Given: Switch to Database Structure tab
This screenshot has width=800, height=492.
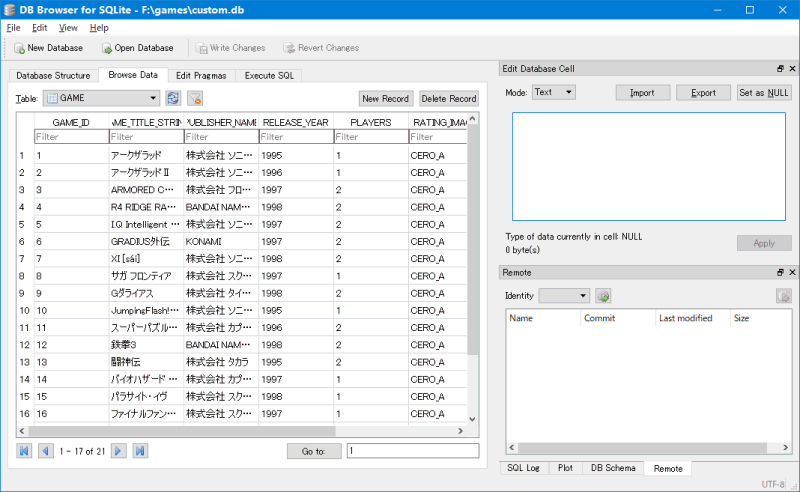Looking at the screenshot, I should pyautogui.click(x=53, y=76).
